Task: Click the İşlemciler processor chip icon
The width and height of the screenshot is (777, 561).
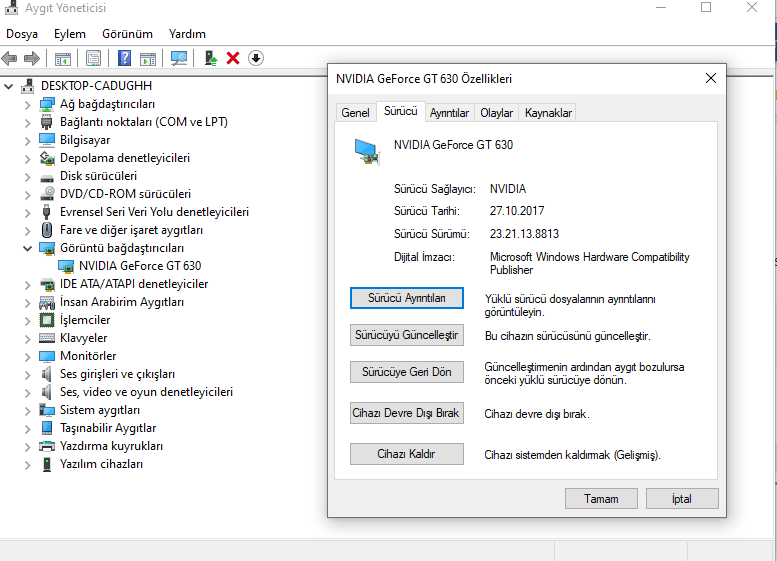Action: pos(47,320)
